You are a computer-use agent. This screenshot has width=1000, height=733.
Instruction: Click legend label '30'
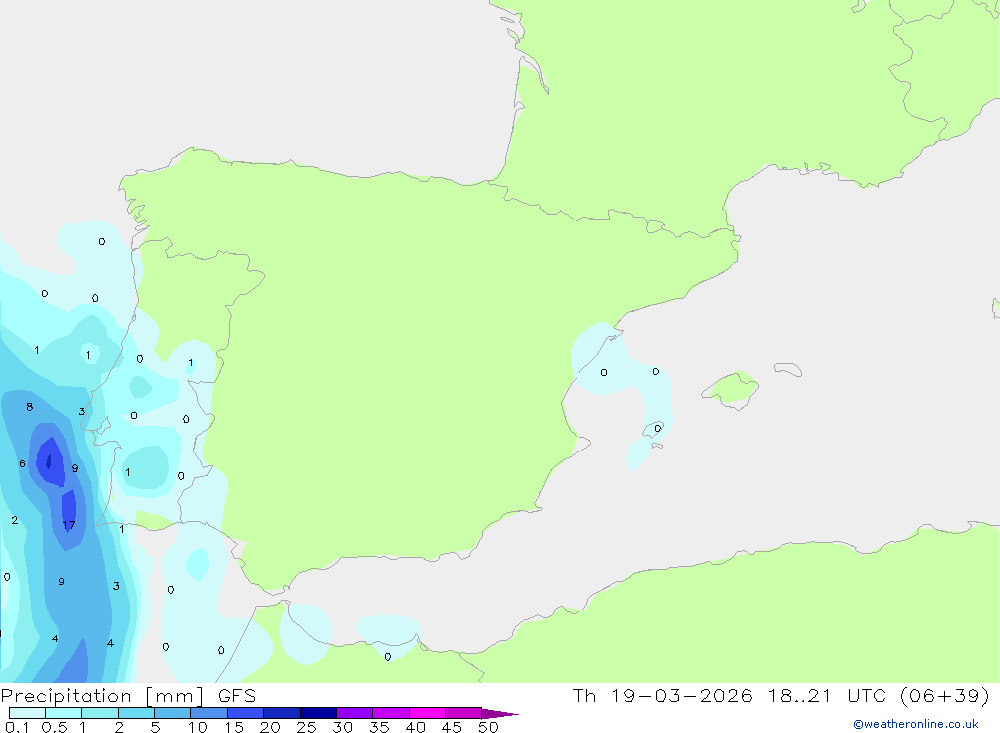coord(342,727)
